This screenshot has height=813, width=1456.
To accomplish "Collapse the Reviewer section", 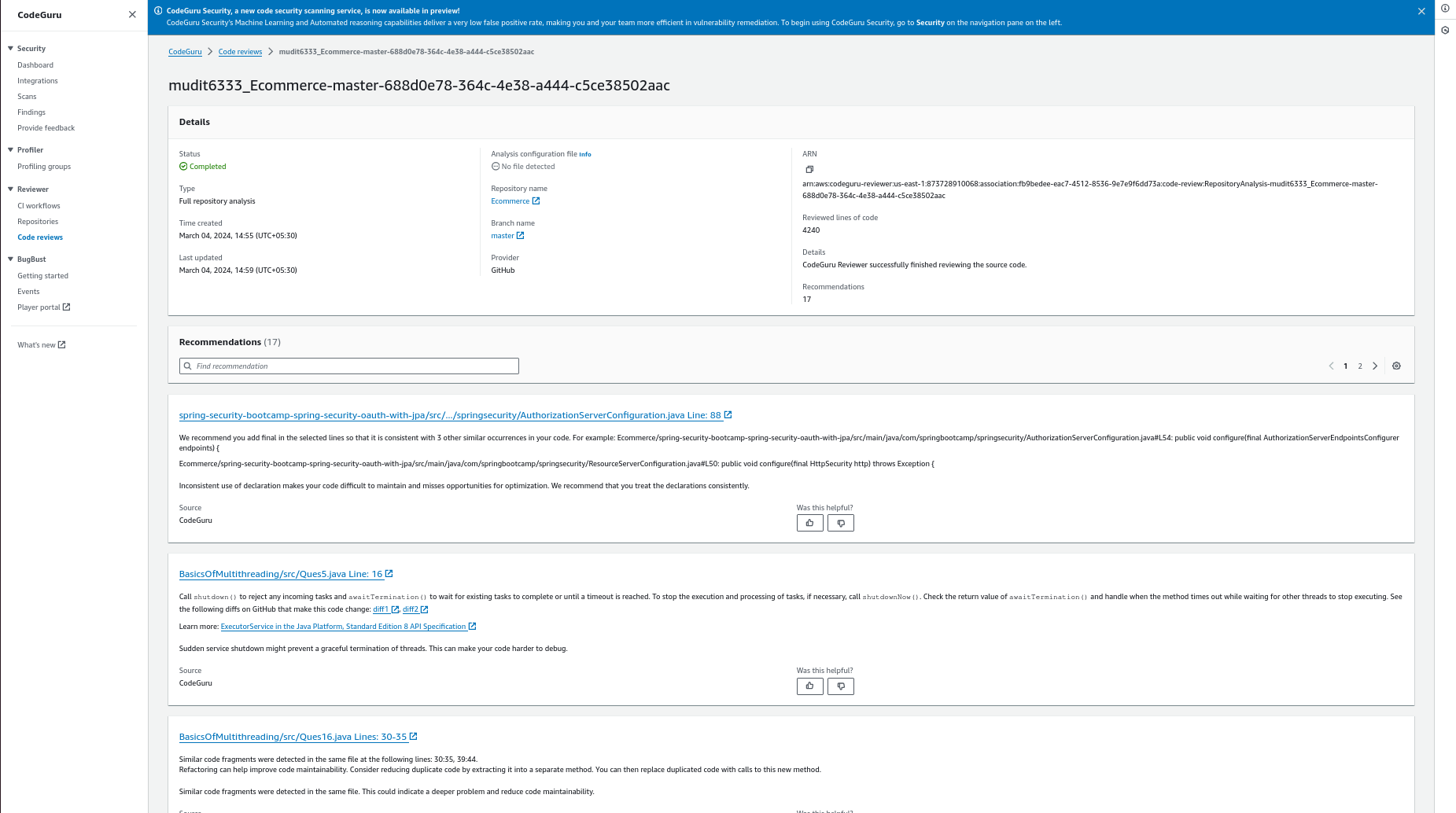I will 11,189.
